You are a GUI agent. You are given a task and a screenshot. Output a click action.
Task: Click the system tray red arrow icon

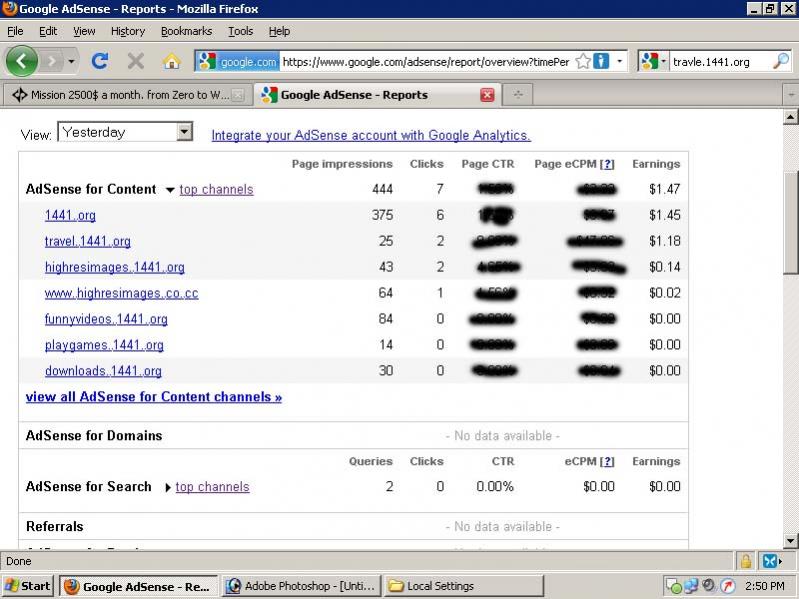point(728,586)
